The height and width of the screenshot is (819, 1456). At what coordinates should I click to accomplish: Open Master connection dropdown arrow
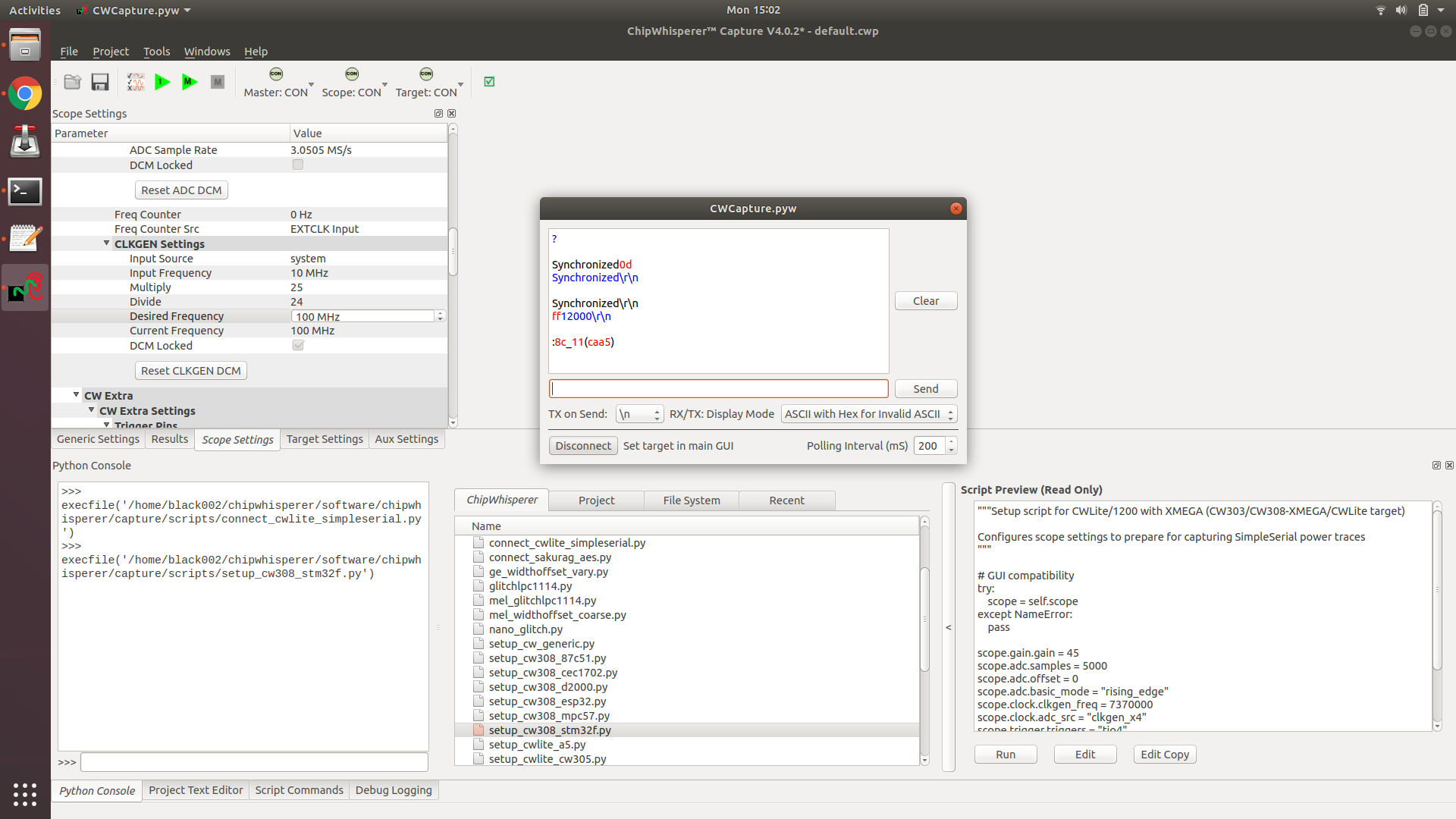[311, 84]
